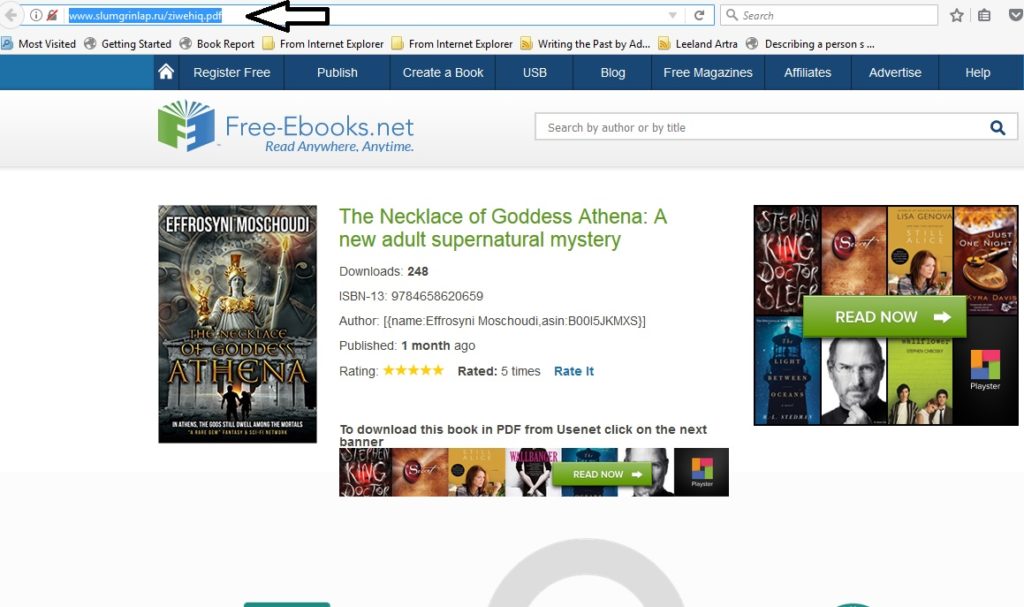Go back using the browser back arrow
The width and height of the screenshot is (1024, 607).
click(x=11, y=15)
